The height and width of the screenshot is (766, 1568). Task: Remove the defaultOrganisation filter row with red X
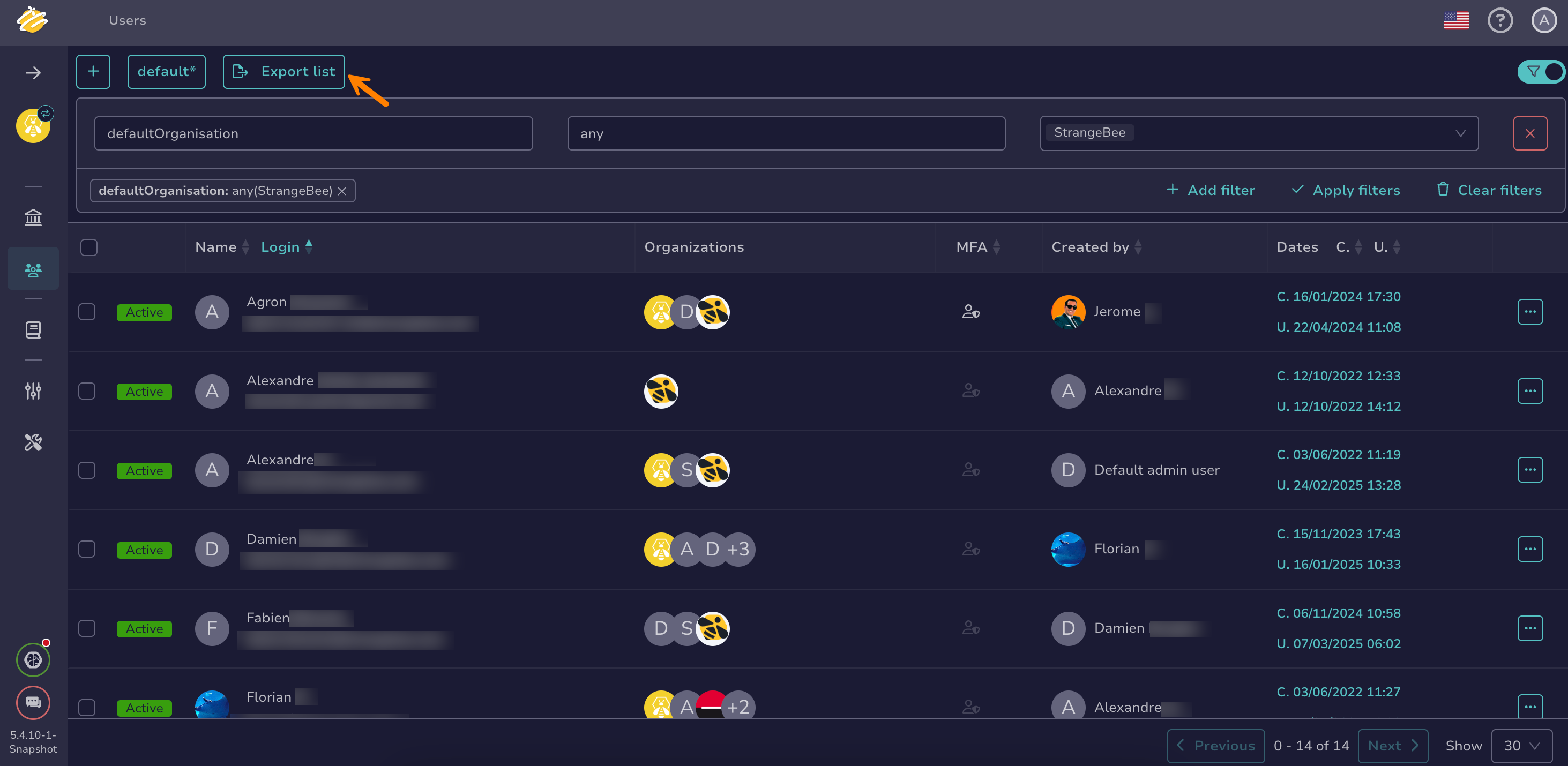(x=1529, y=133)
